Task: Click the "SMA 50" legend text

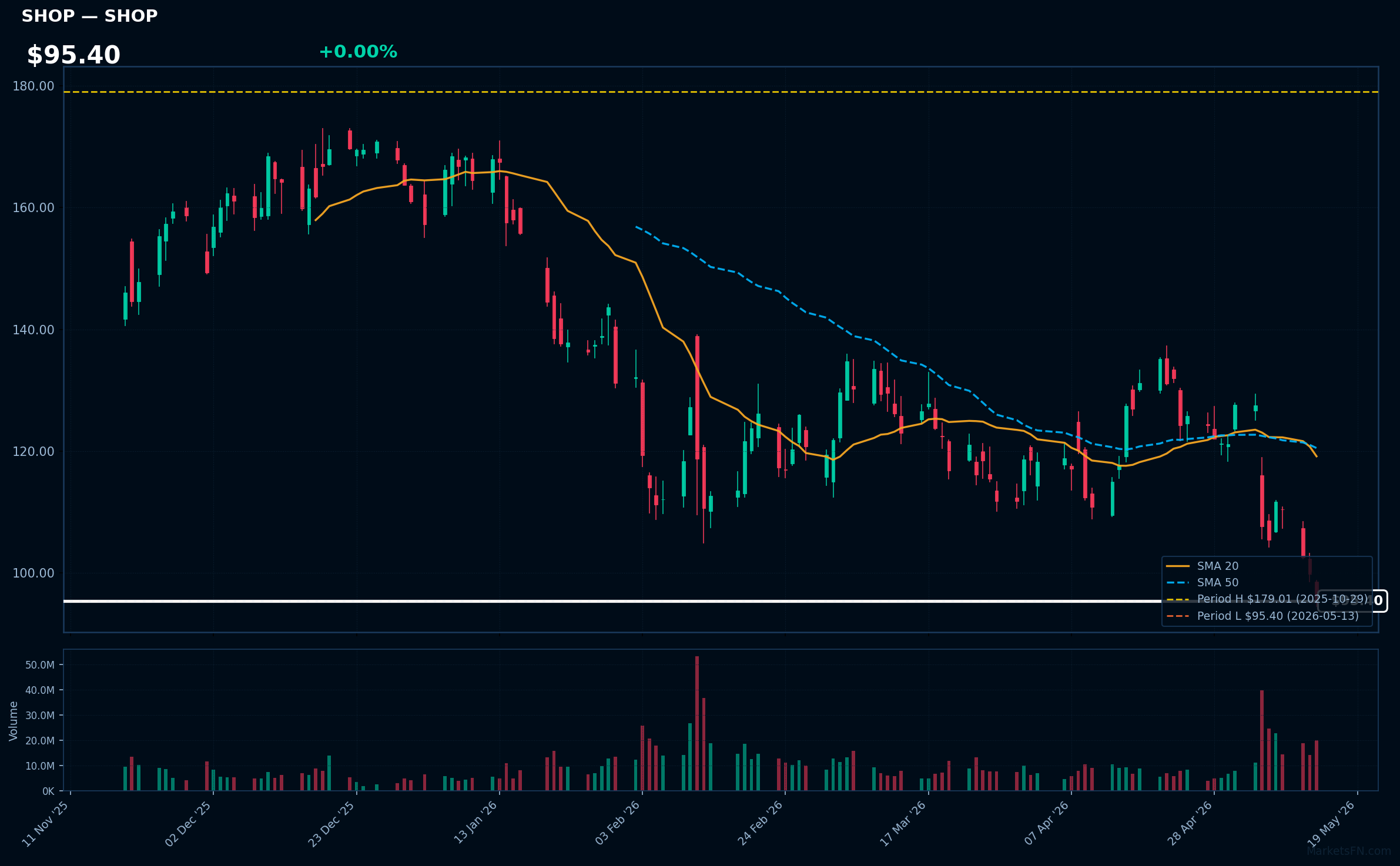Action: pyautogui.click(x=1218, y=583)
